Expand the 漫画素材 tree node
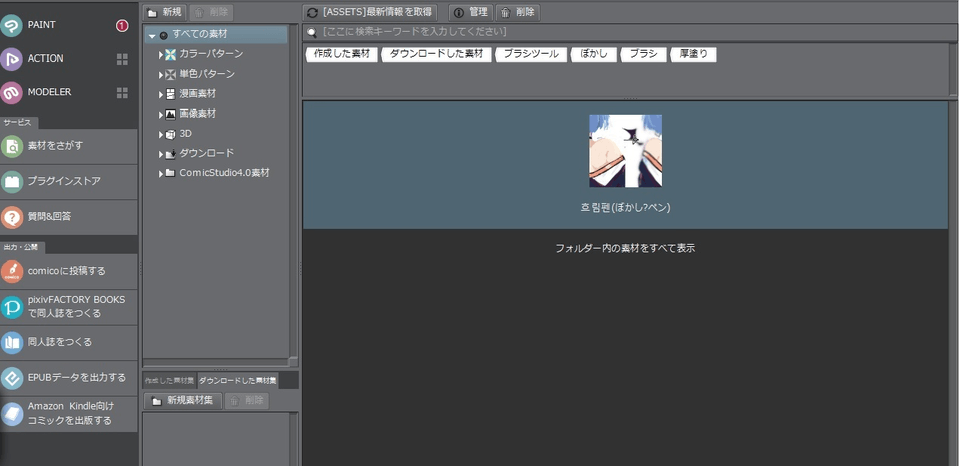960x466 pixels. coord(160,93)
